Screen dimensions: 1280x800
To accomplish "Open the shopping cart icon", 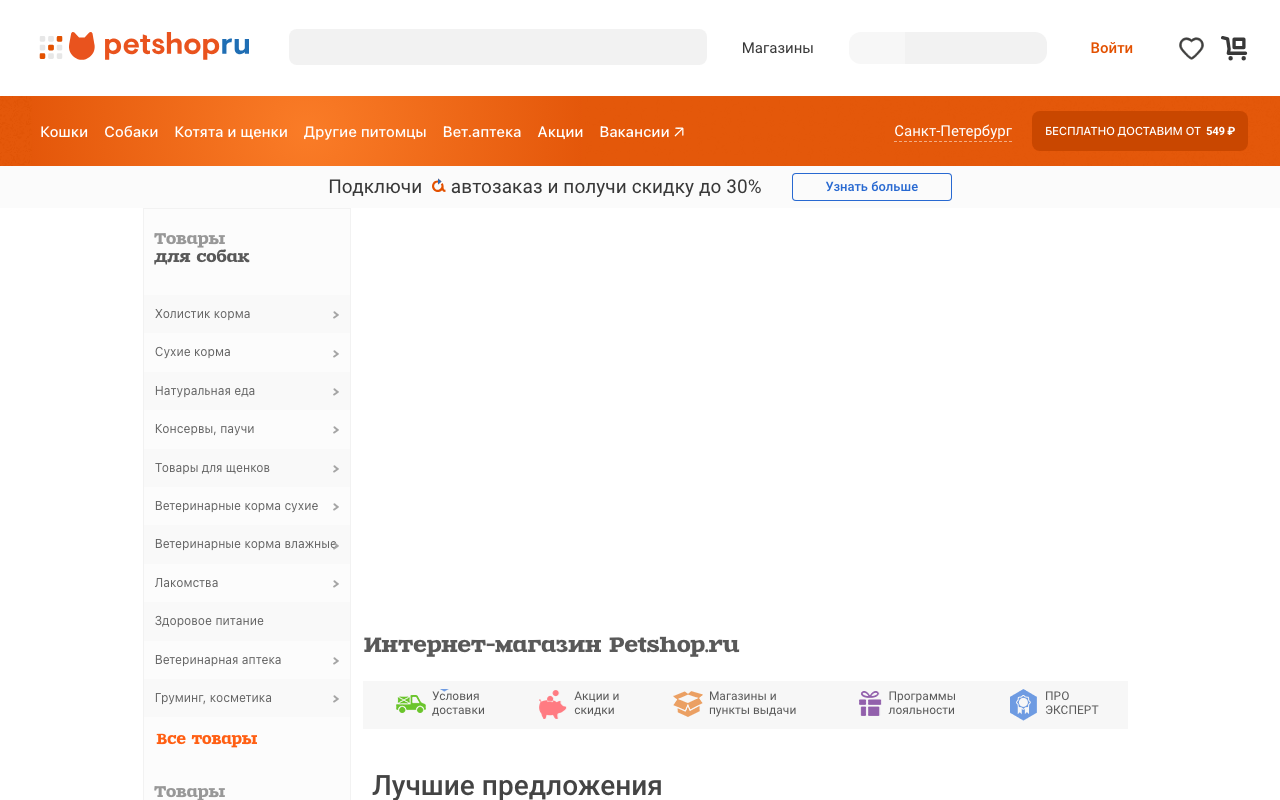I will (x=1235, y=48).
